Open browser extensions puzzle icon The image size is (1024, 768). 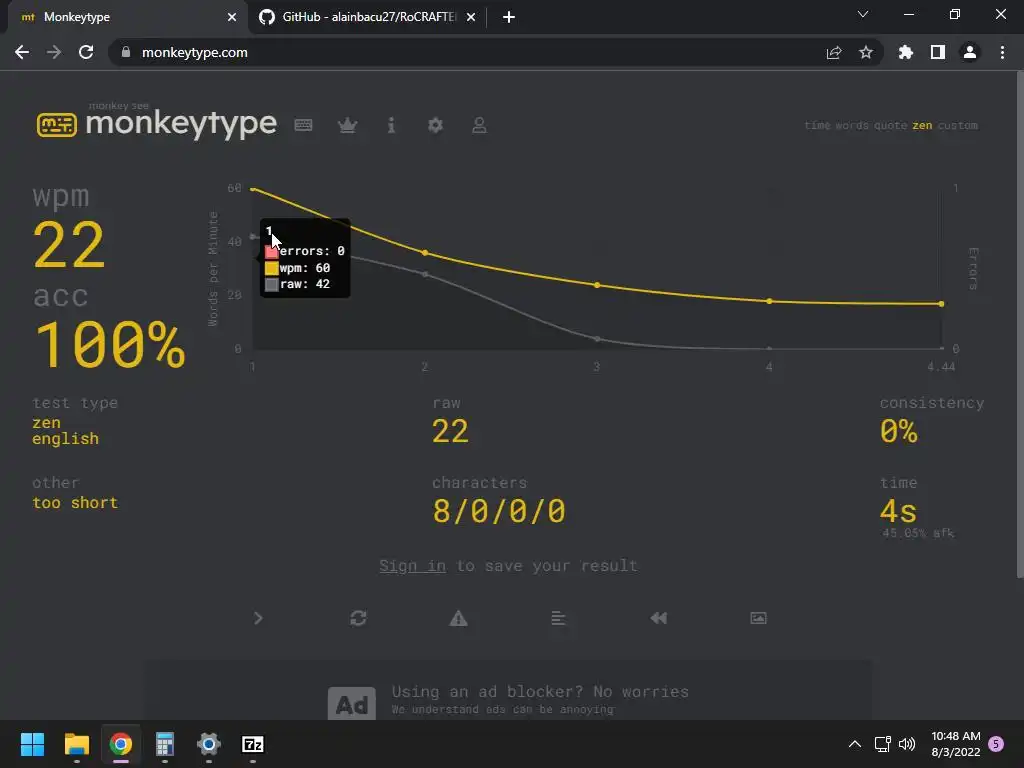coord(905,52)
